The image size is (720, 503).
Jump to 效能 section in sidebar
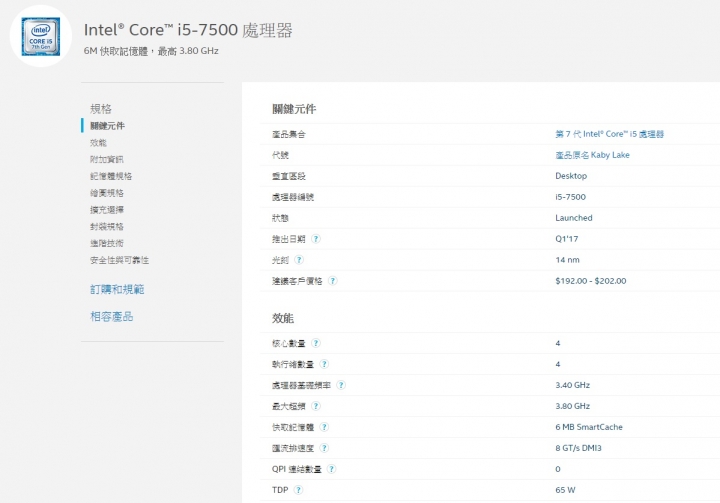pos(98,143)
